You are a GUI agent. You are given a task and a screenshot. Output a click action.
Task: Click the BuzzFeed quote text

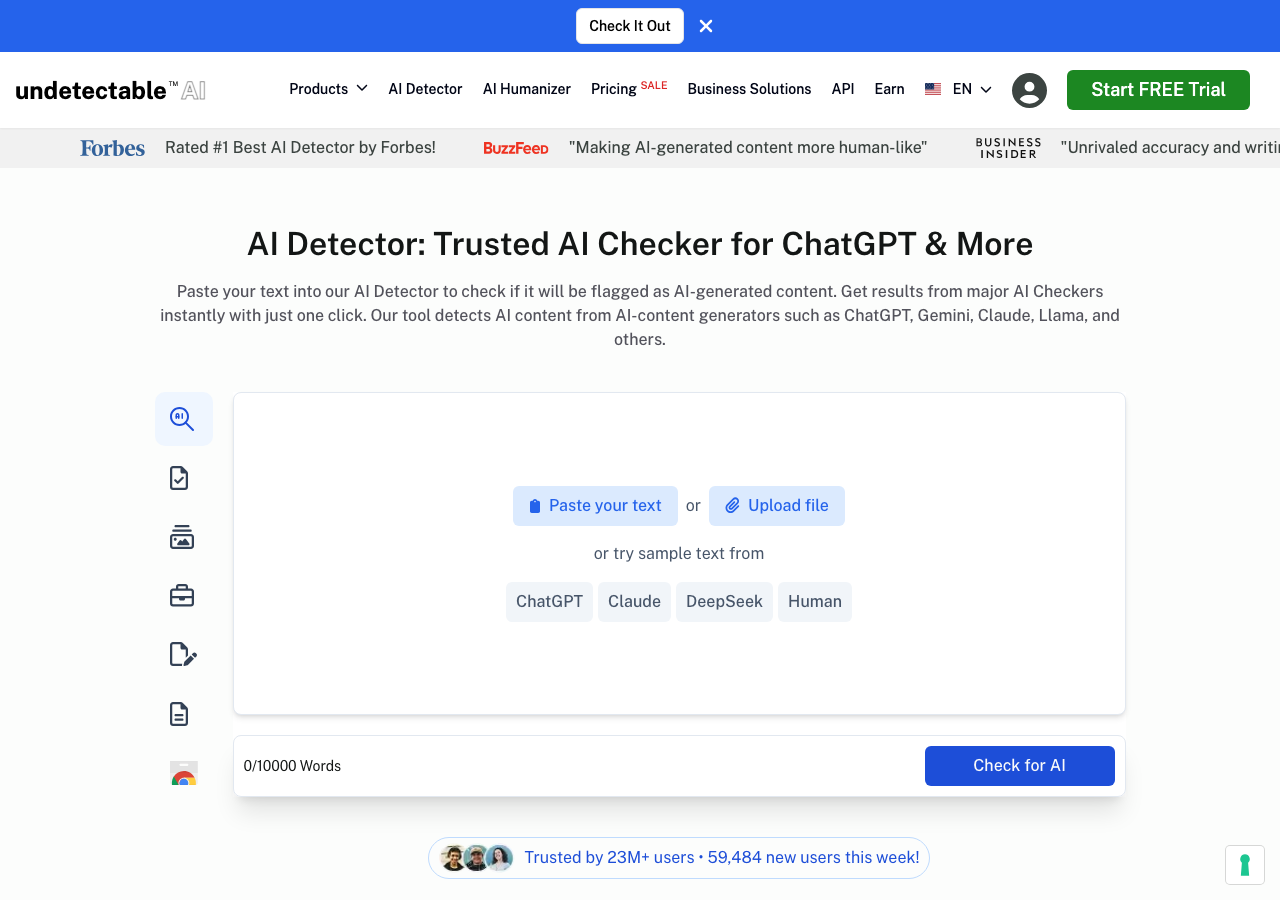point(748,148)
